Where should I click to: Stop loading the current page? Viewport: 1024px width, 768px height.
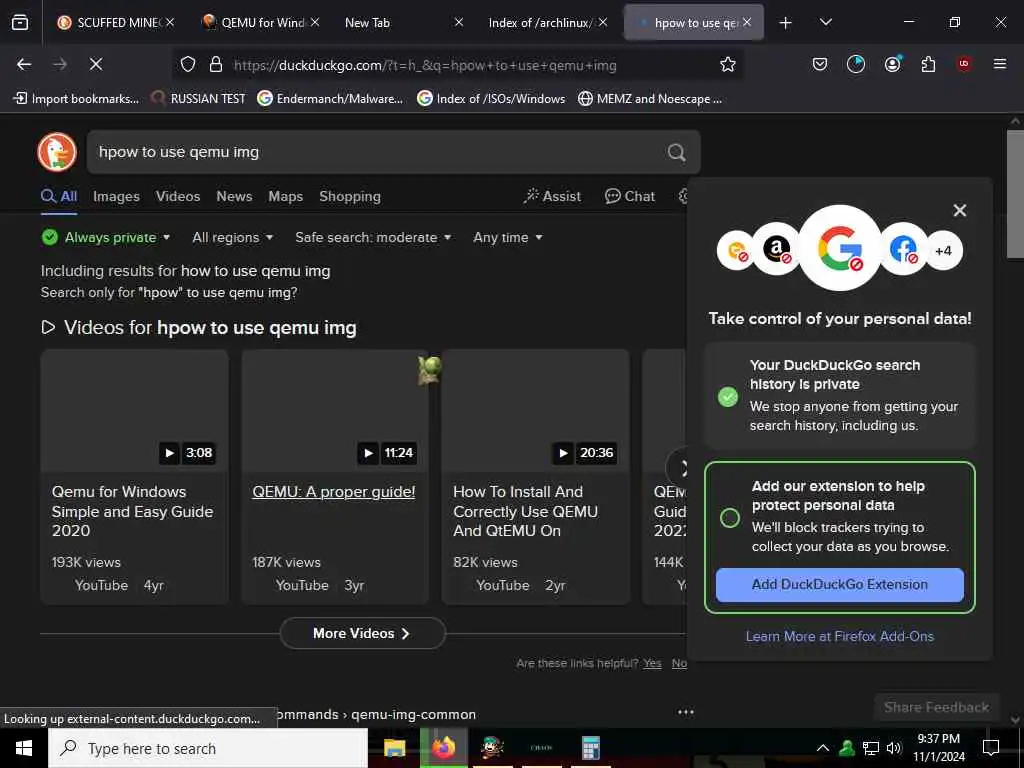pyautogui.click(x=95, y=64)
